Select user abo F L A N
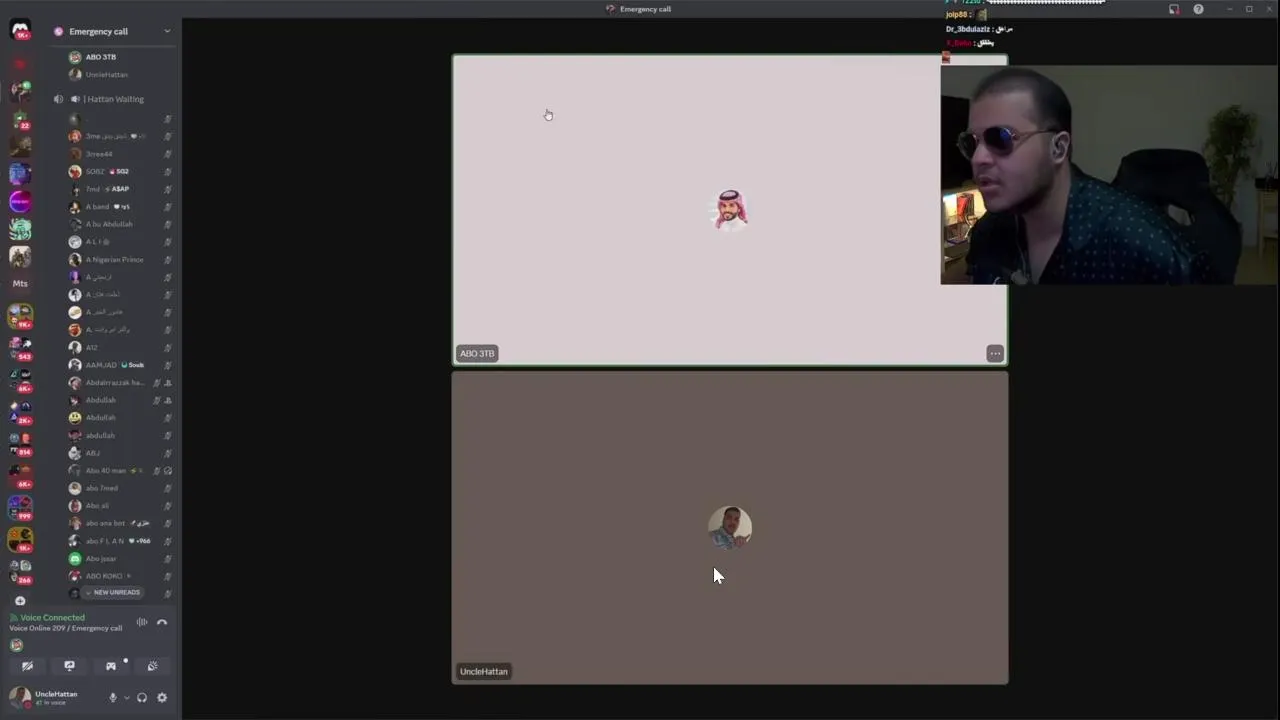The width and height of the screenshot is (1280, 720). click(x=118, y=541)
